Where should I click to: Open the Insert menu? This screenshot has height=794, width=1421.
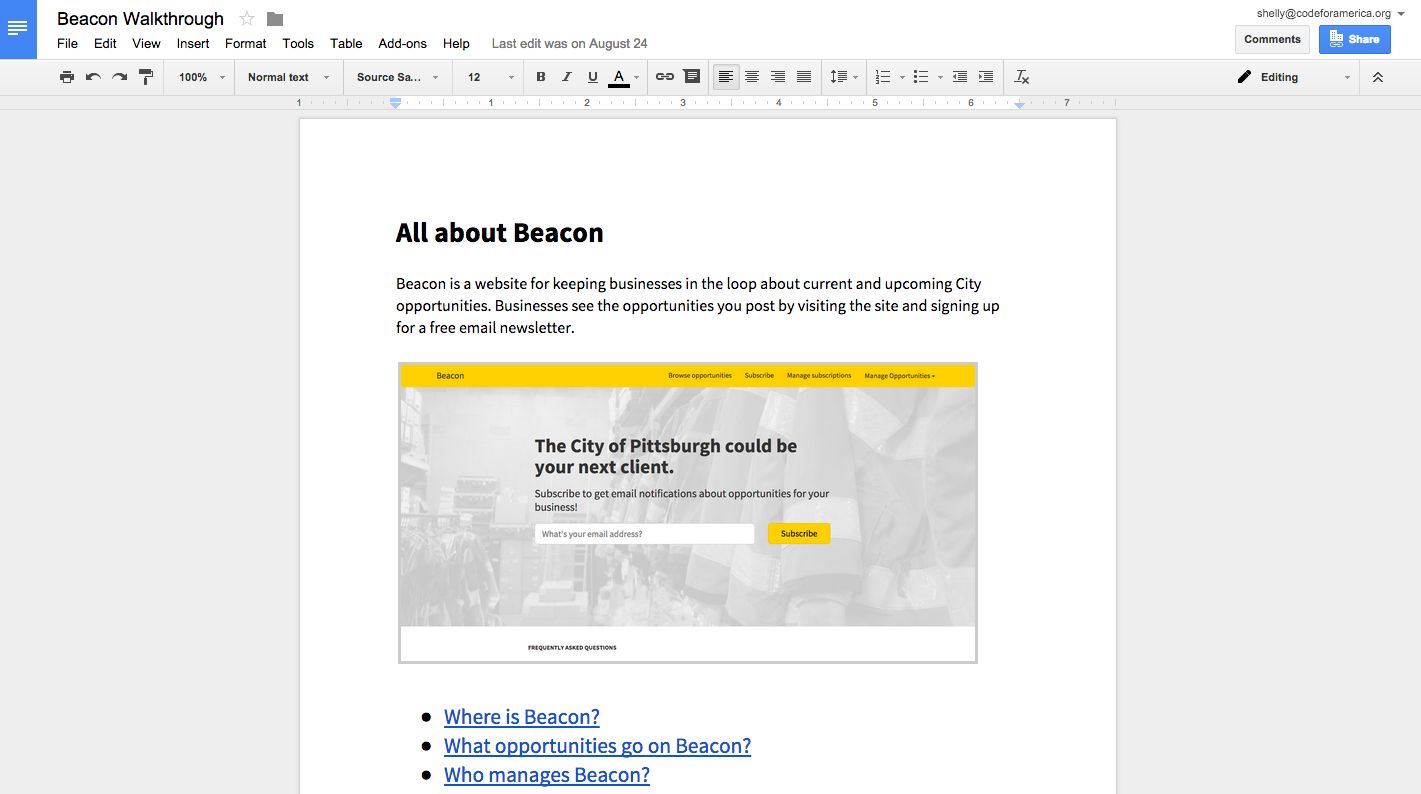(193, 43)
